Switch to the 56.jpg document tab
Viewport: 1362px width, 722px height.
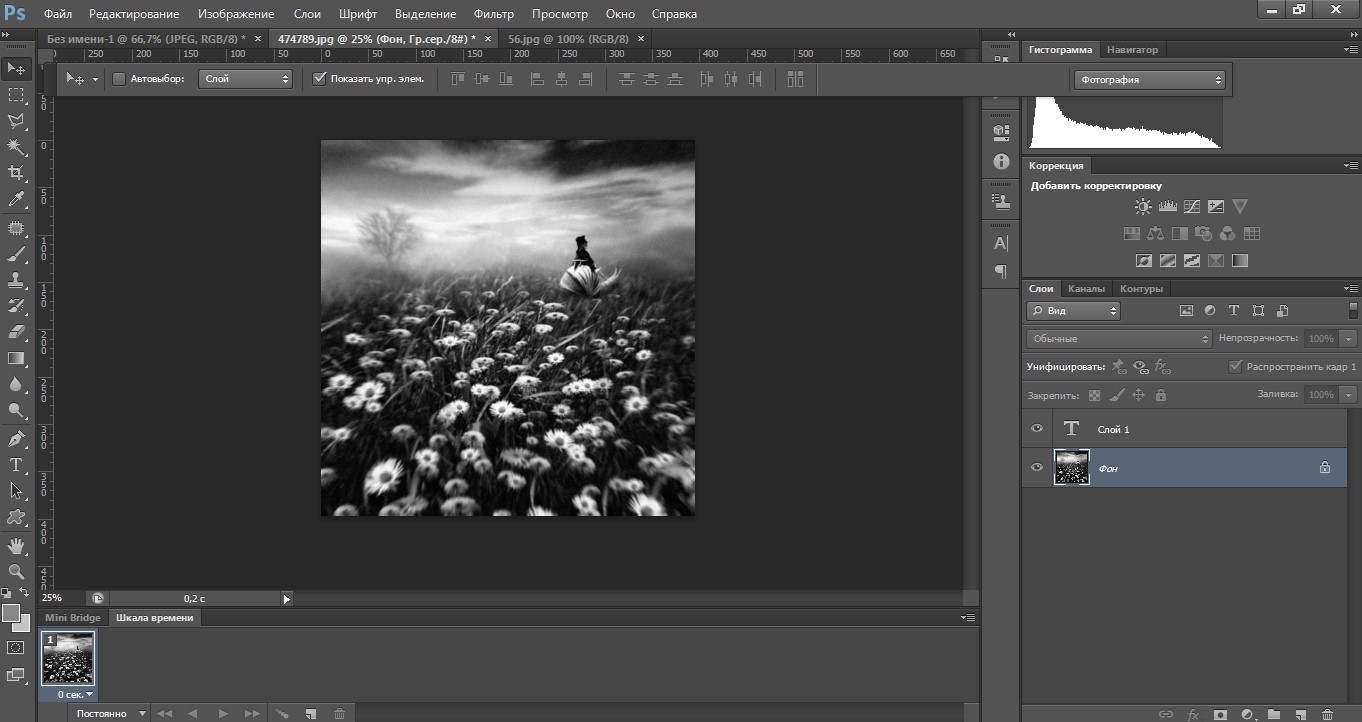tap(568, 38)
